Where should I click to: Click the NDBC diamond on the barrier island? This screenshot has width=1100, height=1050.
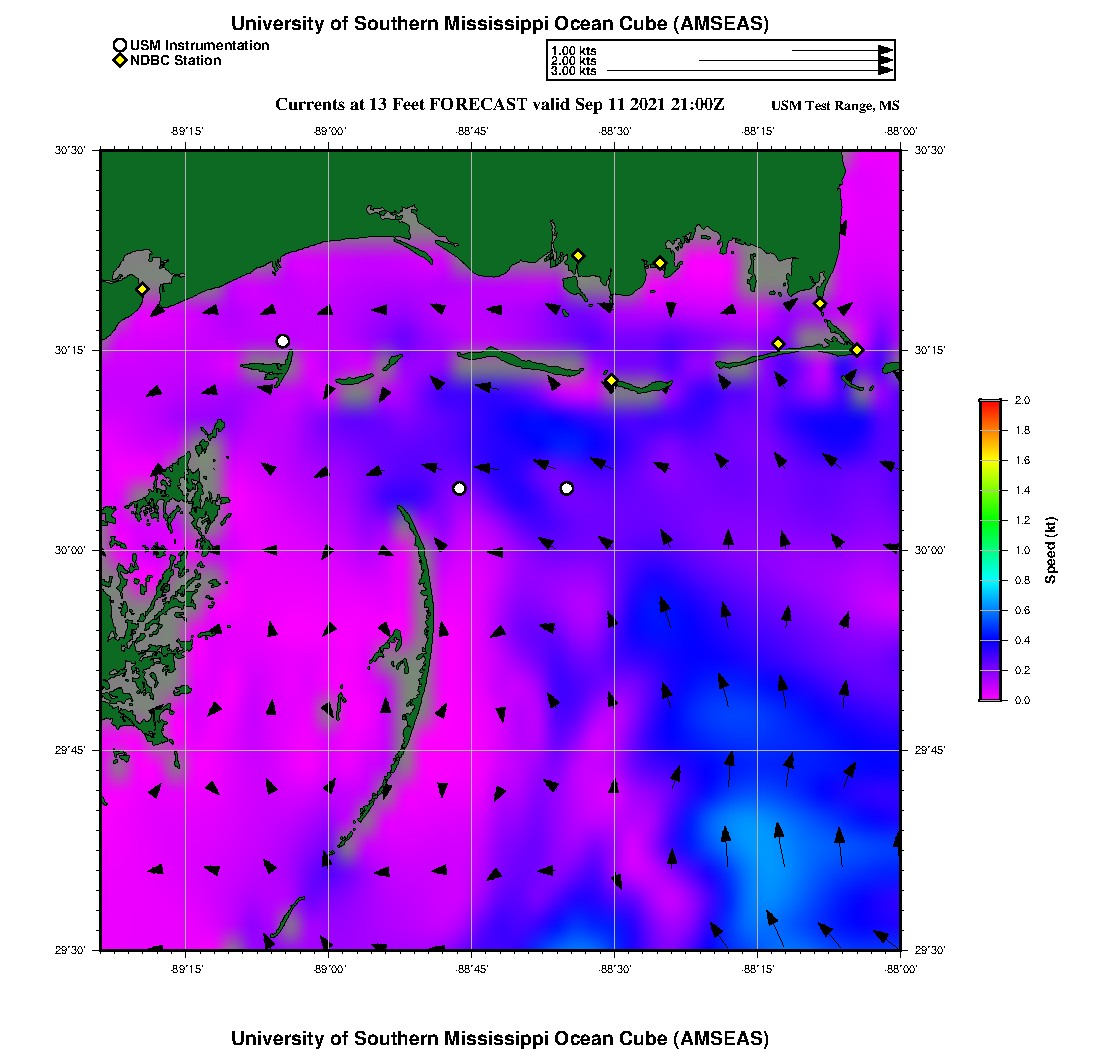click(x=611, y=380)
